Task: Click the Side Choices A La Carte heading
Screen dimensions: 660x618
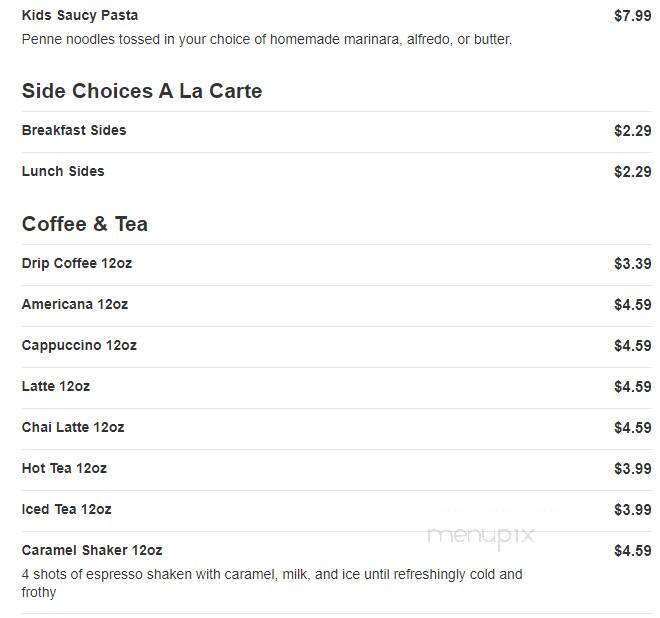Action: tap(142, 91)
